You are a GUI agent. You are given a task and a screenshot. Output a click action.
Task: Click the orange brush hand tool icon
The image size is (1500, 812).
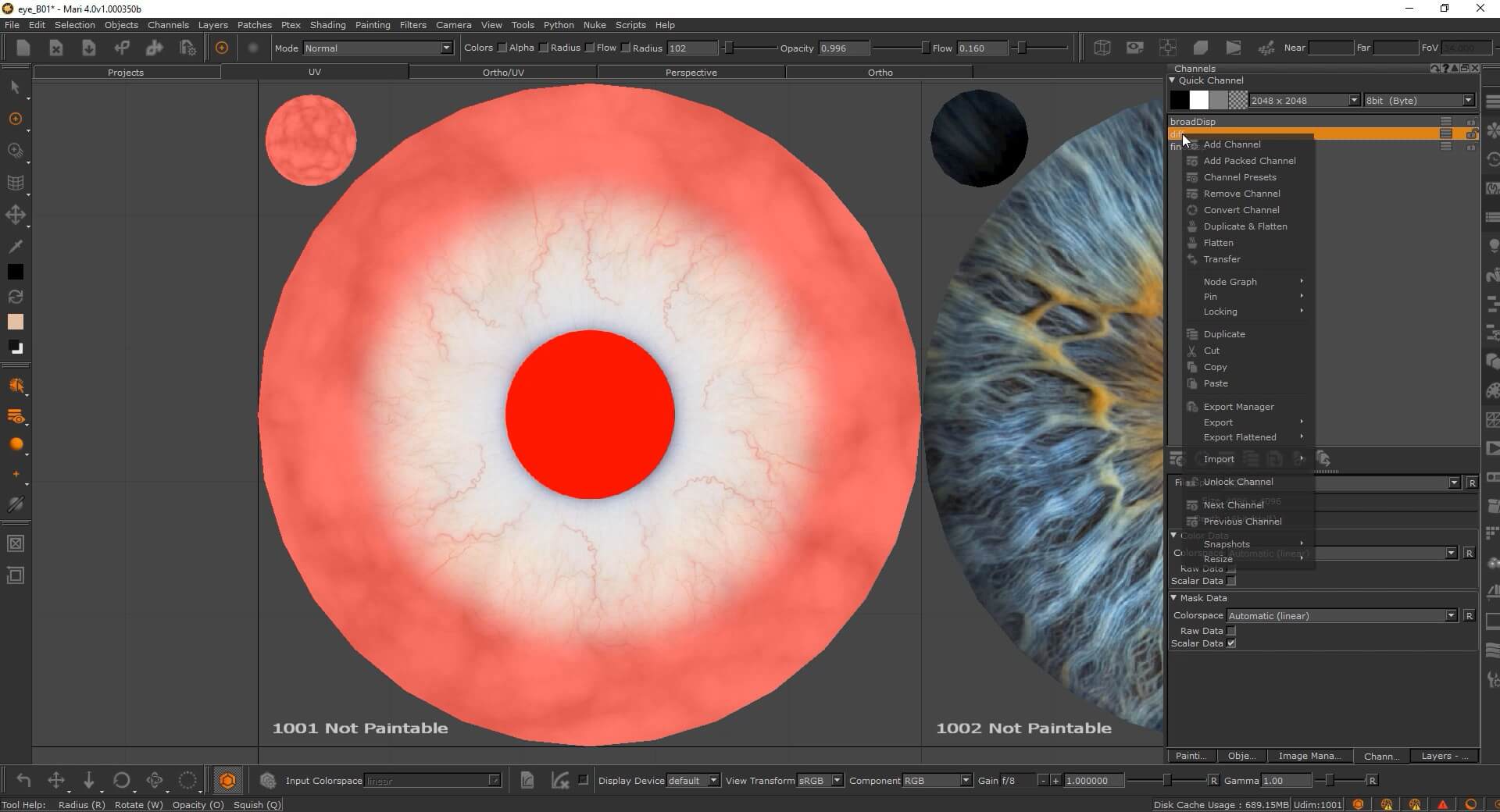pos(16,386)
